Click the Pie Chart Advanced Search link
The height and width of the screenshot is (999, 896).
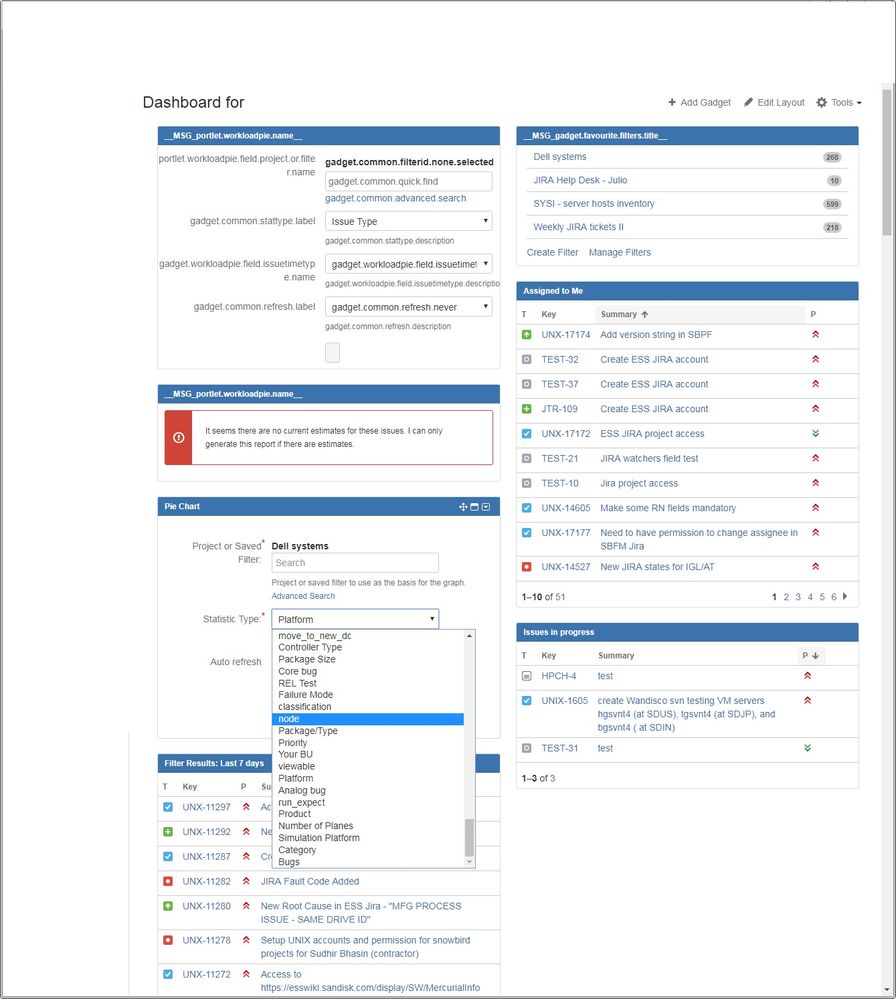tap(303, 596)
